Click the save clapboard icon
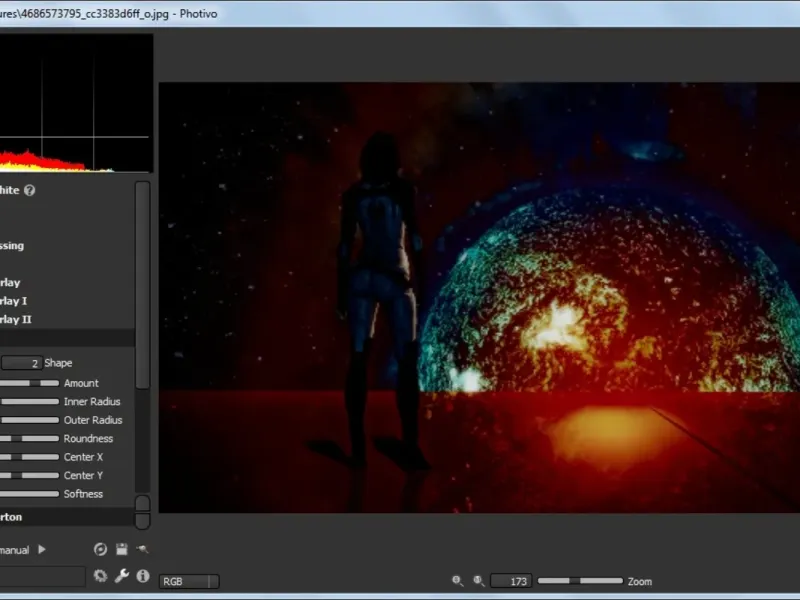This screenshot has height=600, width=800. [121, 549]
